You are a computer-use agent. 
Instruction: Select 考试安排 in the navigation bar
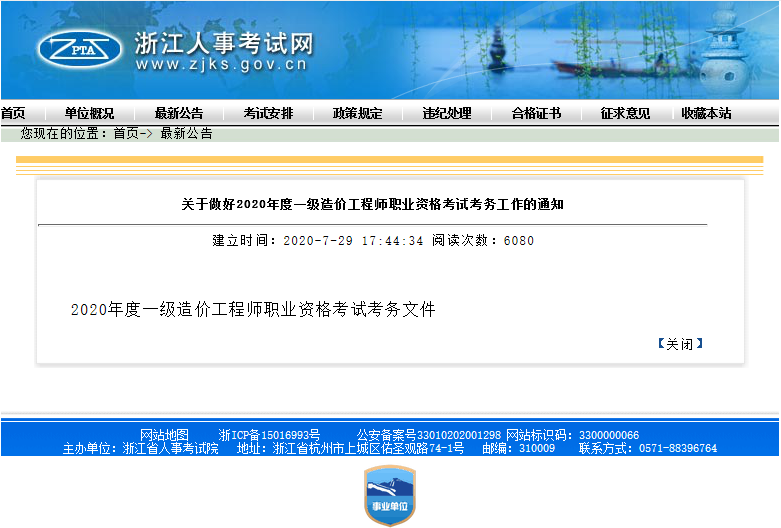(x=268, y=114)
